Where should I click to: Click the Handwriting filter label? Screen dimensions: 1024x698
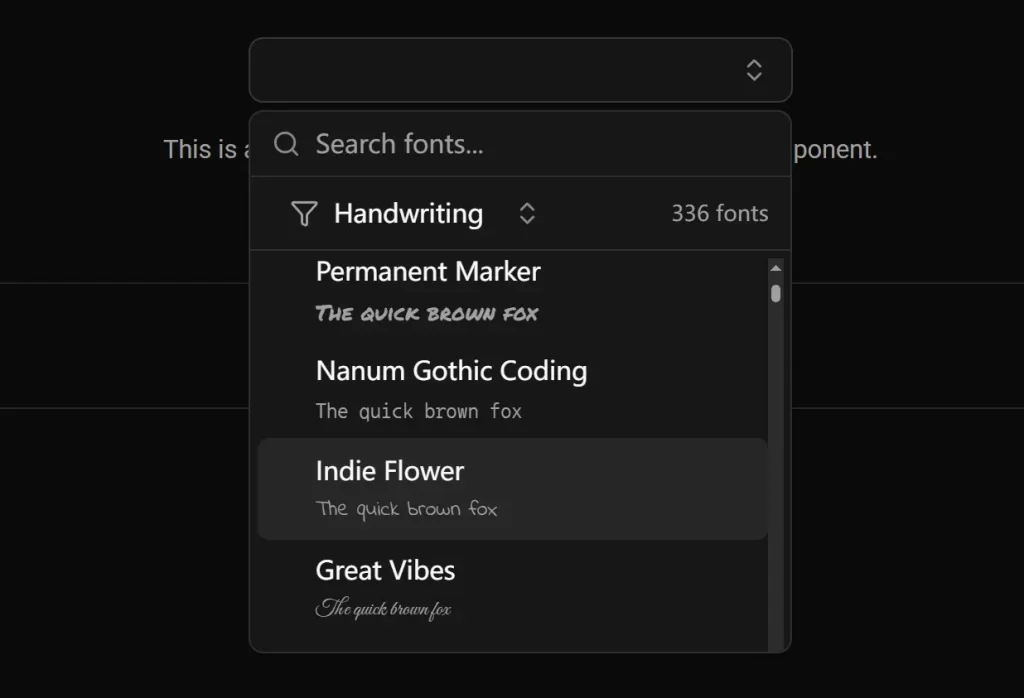[x=408, y=213]
